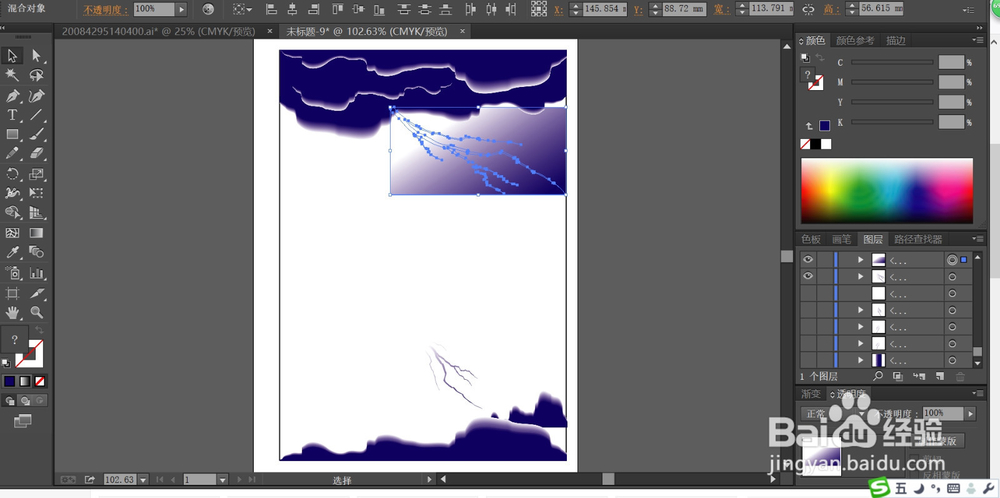The width and height of the screenshot is (1000, 498).
Task: Click the C cyan slider track
Action: (892, 62)
